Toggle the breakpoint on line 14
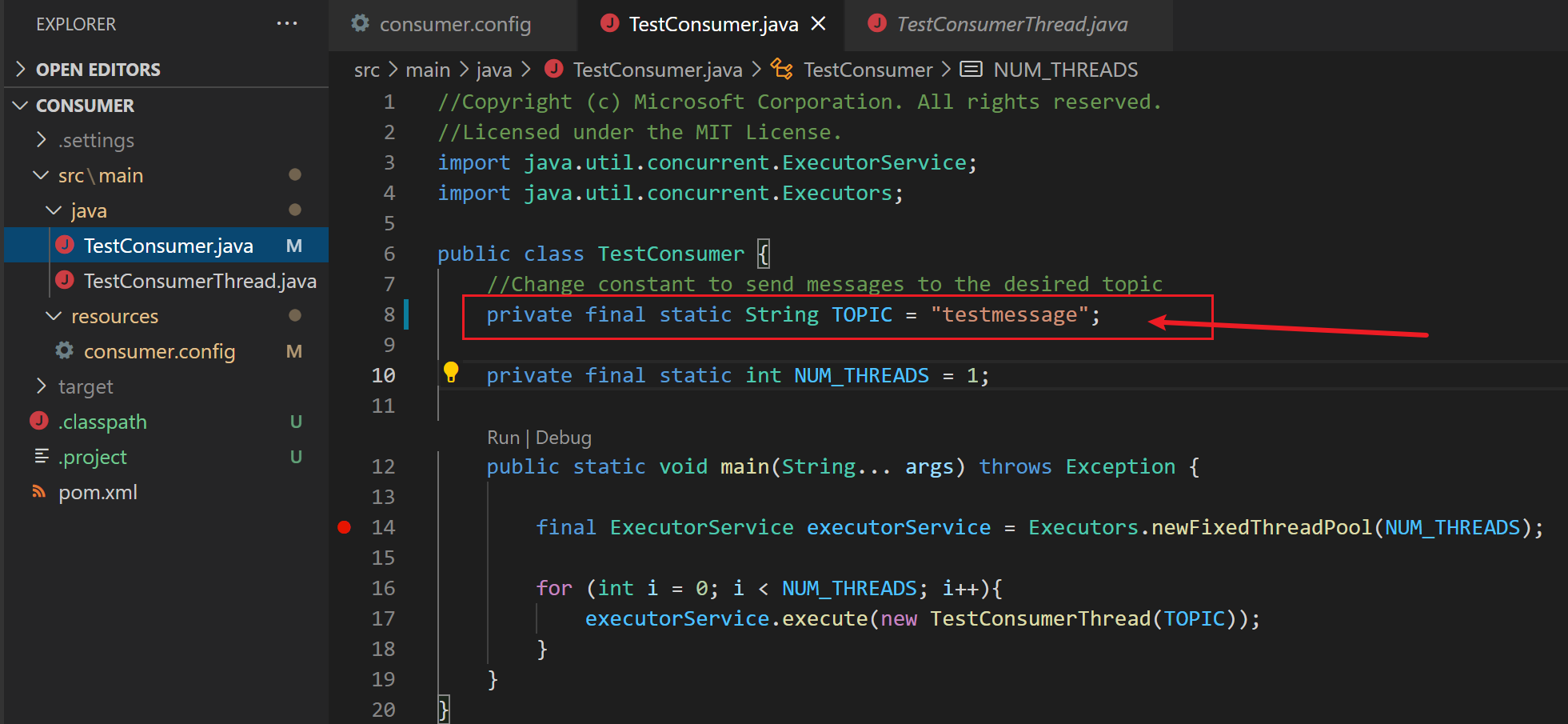The image size is (1568, 724). [345, 527]
